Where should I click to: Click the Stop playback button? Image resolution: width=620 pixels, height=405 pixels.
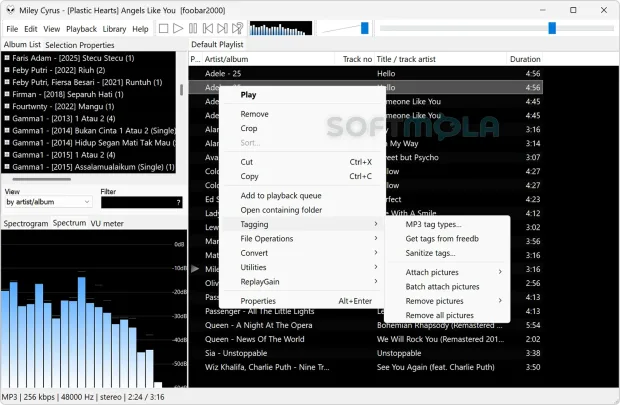(x=163, y=28)
